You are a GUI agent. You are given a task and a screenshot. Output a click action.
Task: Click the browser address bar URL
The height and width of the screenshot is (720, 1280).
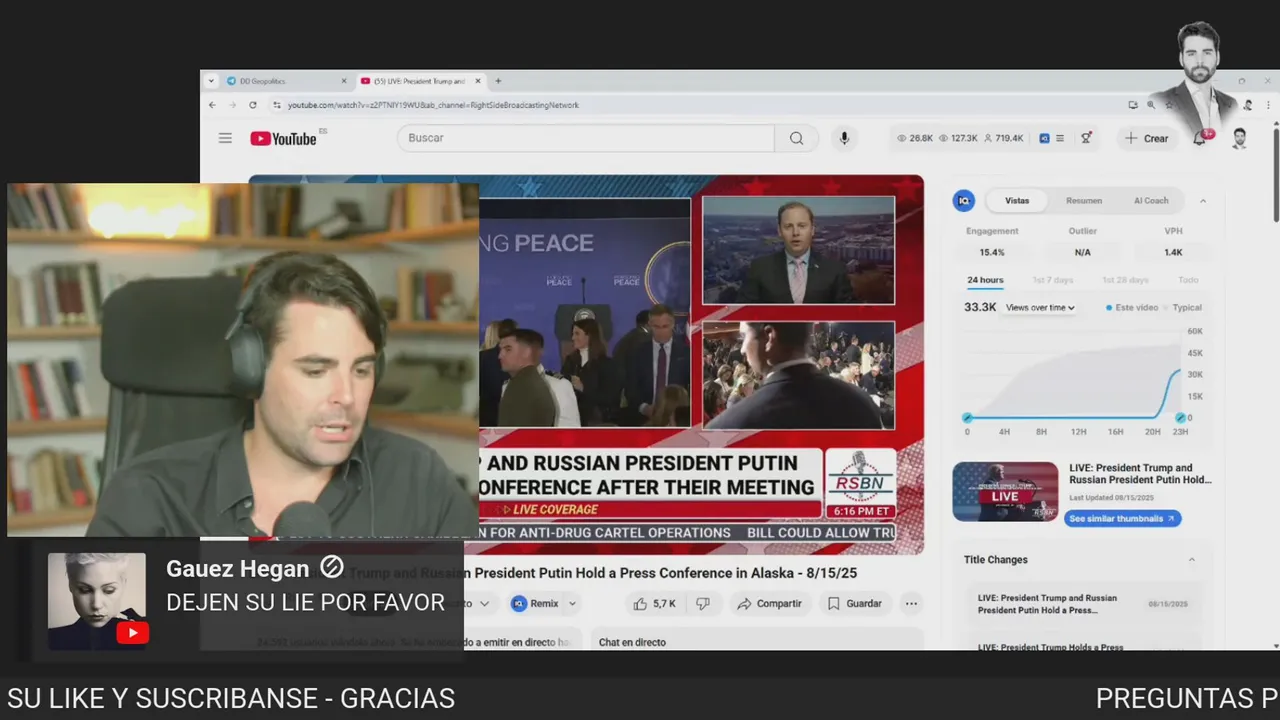433,105
